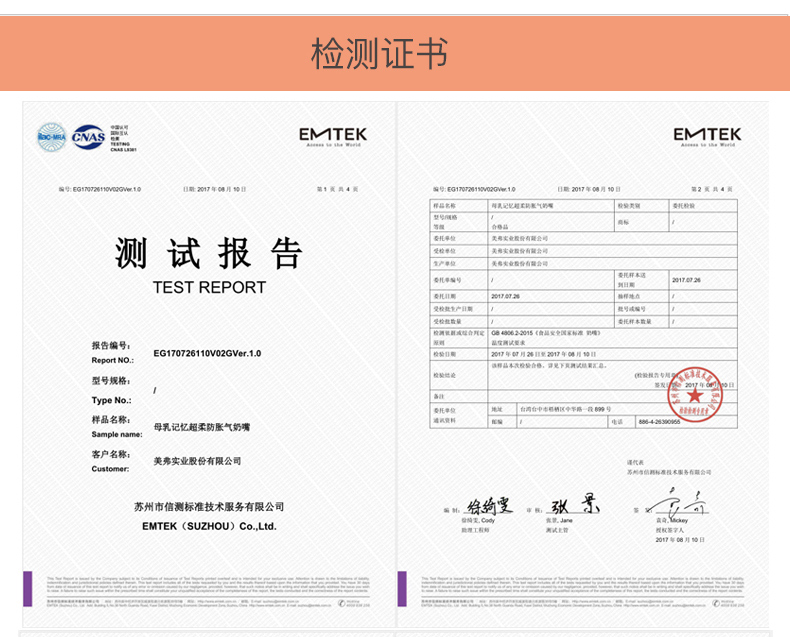Select Cody's handwritten signature
This screenshot has height=637, width=790.
[x=490, y=506]
